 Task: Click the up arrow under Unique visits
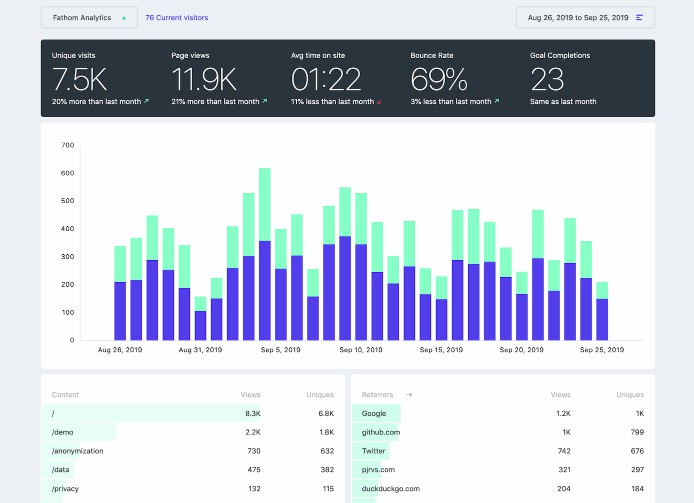pyautogui.click(x=145, y=101)
